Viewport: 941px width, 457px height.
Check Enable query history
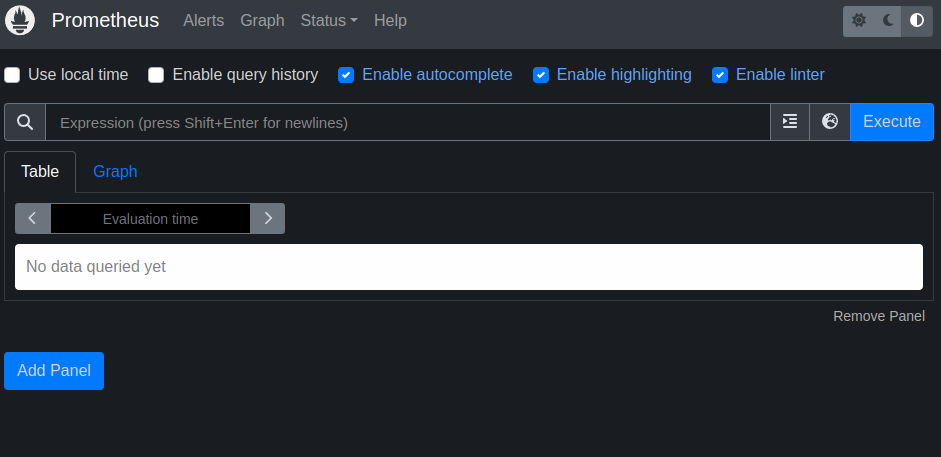156,75
